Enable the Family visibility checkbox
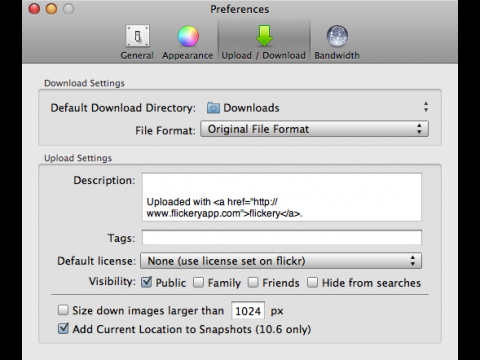480x360 pixels. point(199,282)
